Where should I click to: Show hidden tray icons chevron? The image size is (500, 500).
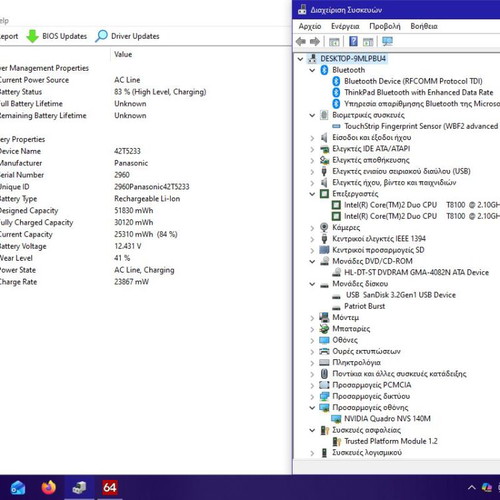click(472, 488)
